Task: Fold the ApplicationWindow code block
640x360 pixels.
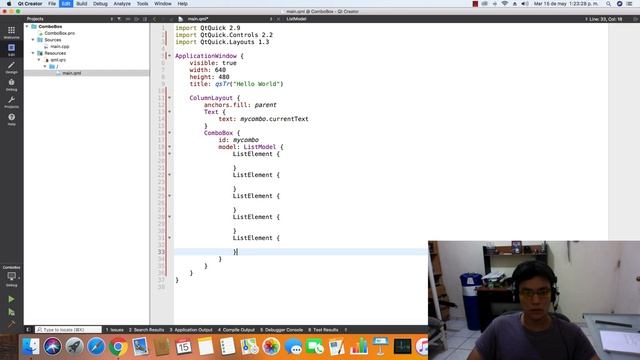Action: tap(169, 56)
